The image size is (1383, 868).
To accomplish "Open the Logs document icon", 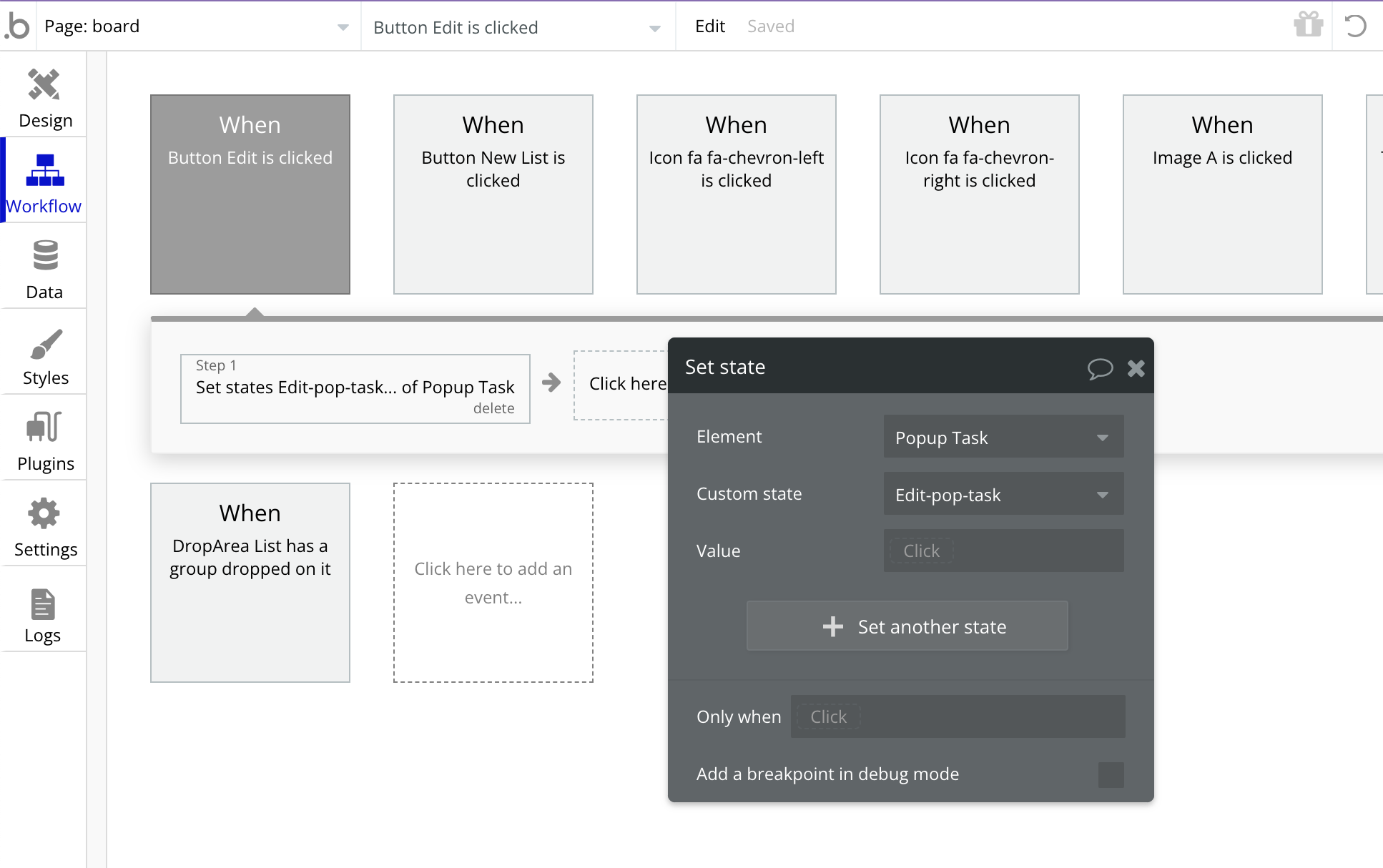I will [43, 605].
